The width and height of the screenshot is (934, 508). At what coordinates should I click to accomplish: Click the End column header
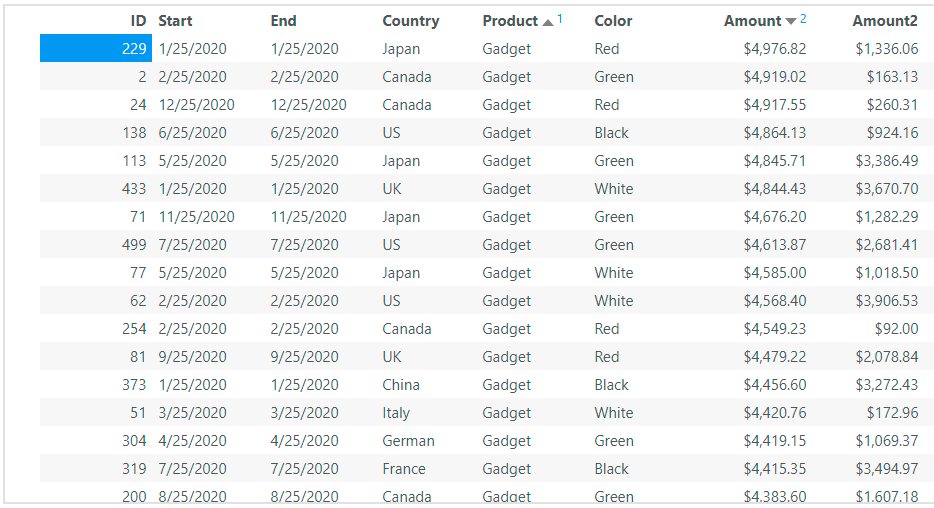[x=284, y=21]
